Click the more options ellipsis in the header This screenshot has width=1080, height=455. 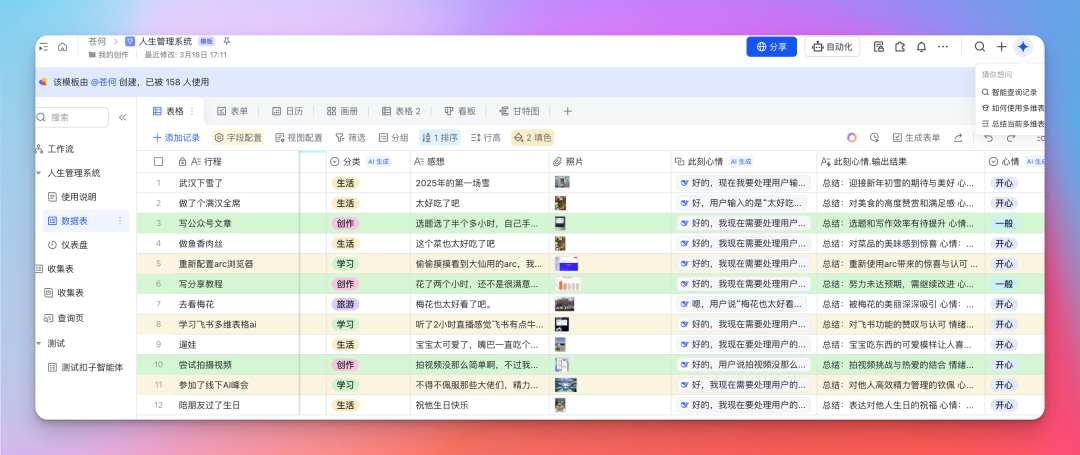(942, 47)
